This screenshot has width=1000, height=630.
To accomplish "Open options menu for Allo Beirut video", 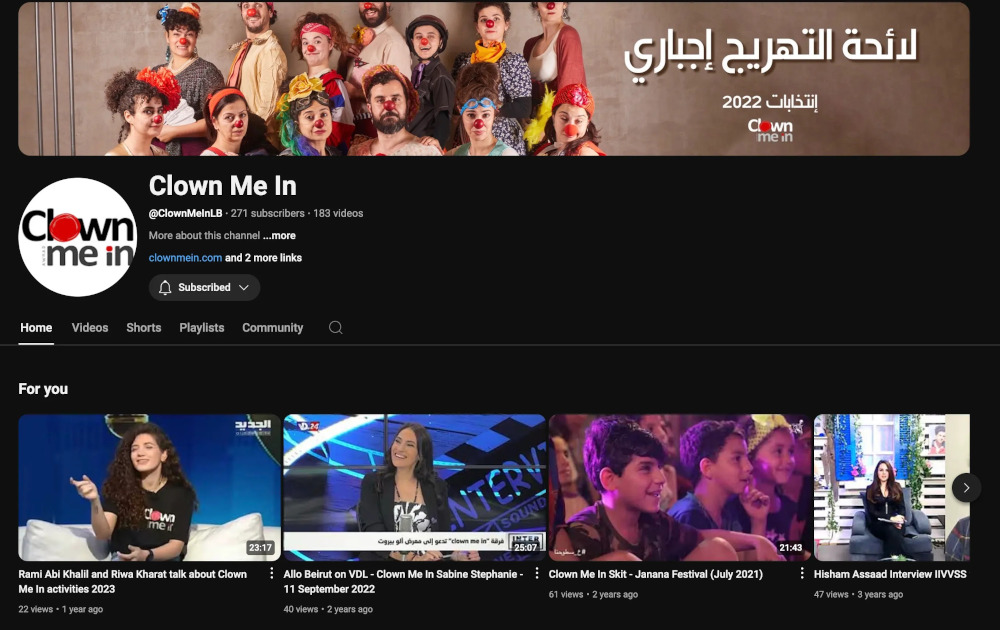I will point(537,573).
